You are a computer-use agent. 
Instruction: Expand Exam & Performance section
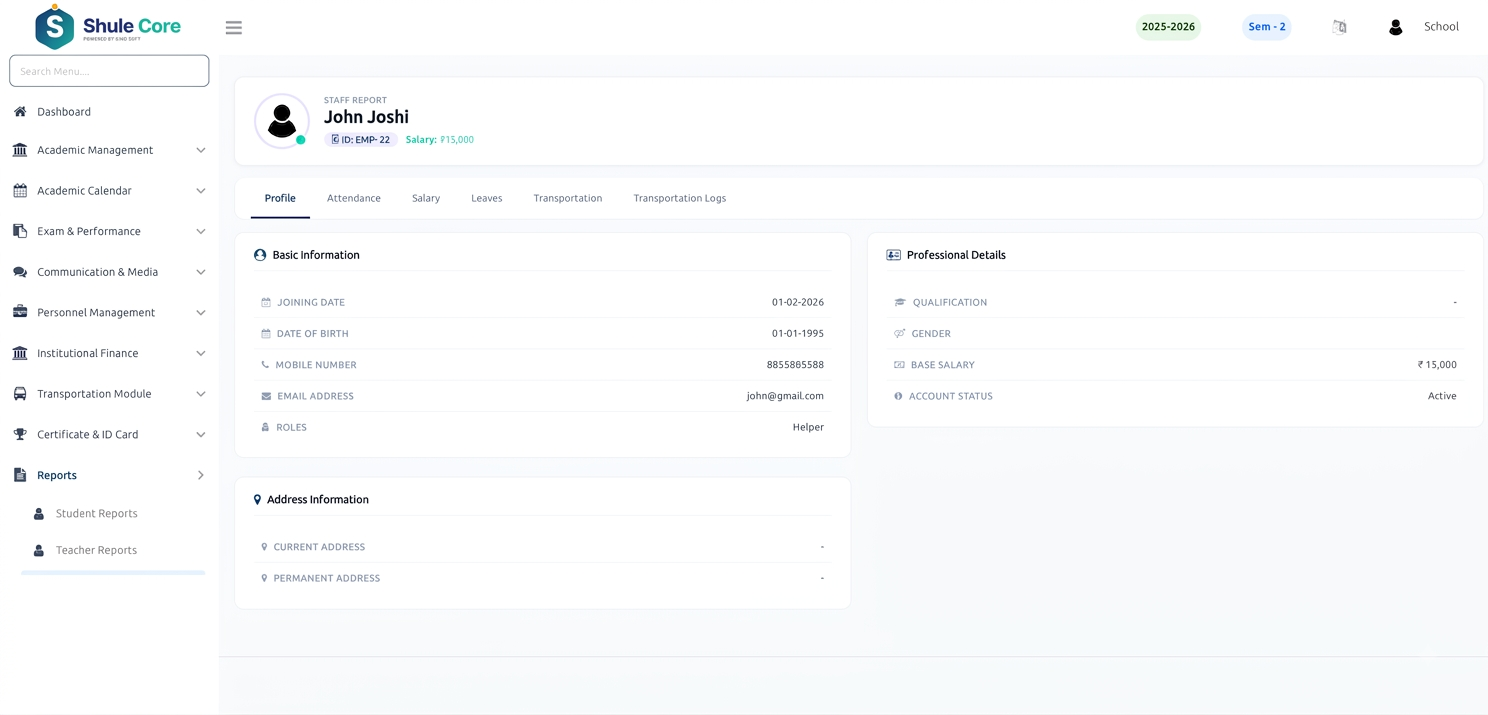(x=201, y=231)
